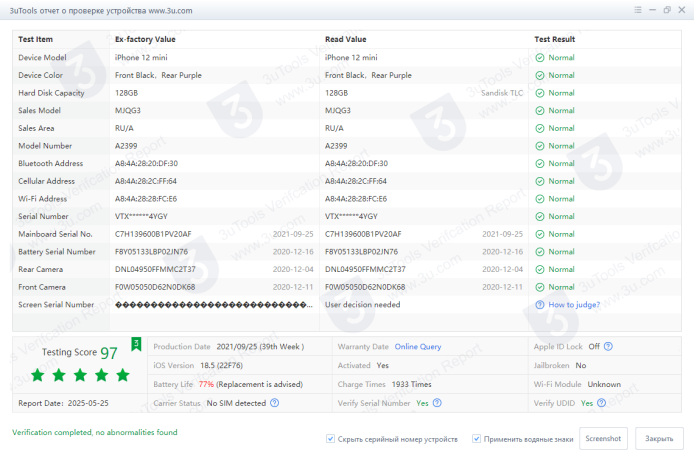Click the green 3uTools badge beside Testing Score
The width and height of the screenshot is (694, 460).
136,344
